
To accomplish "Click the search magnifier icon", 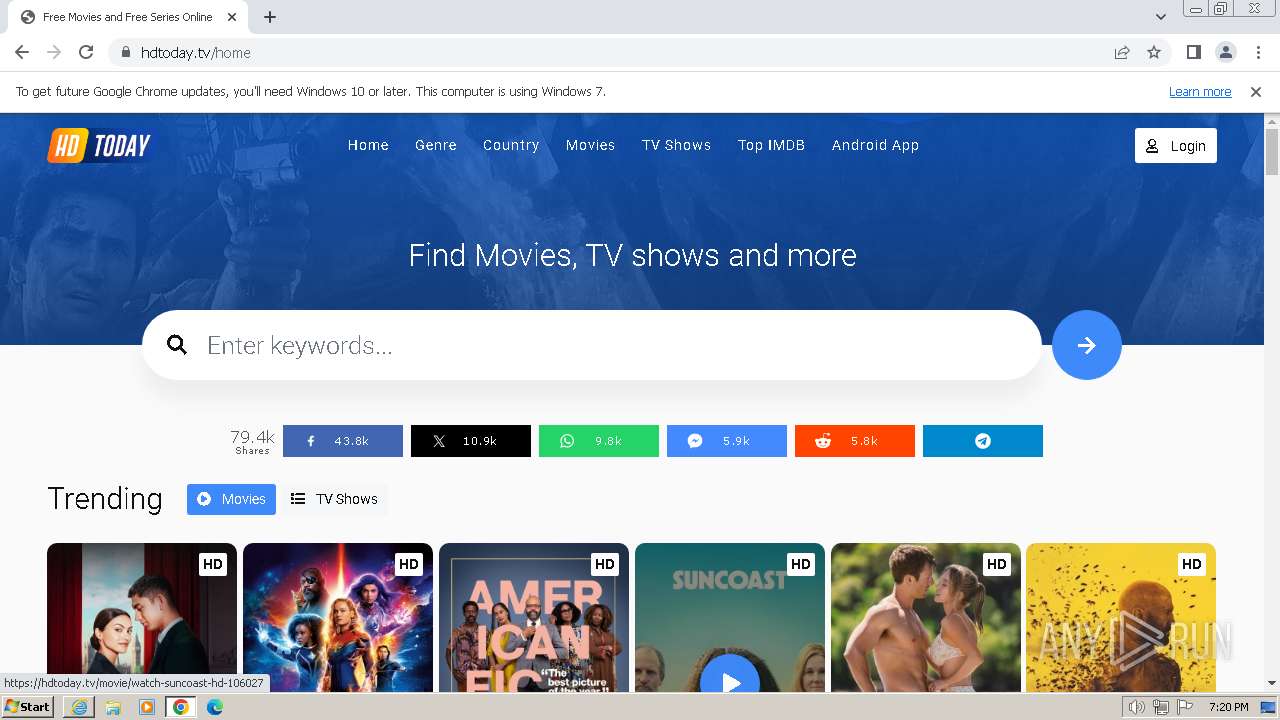I will (177, 345).
